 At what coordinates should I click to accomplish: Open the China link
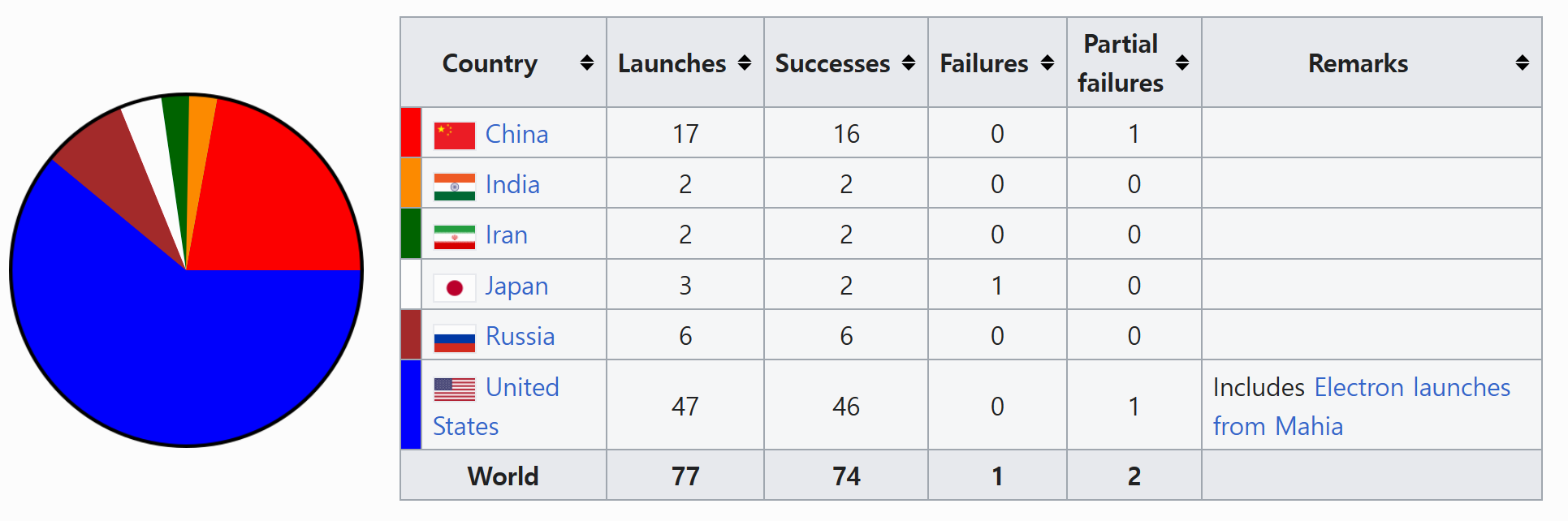(x=516, y=134)
